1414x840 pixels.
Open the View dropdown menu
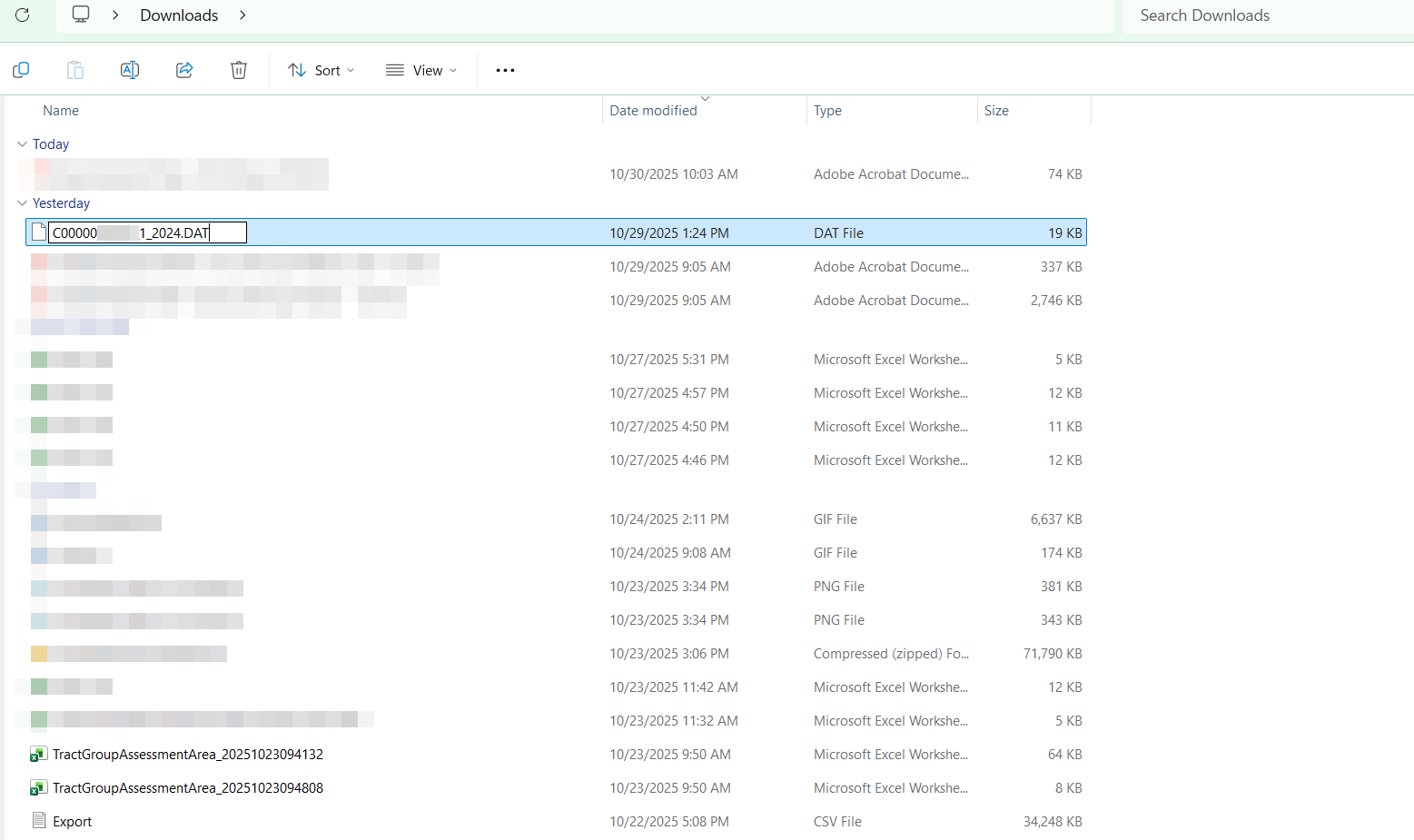(421, 70)
